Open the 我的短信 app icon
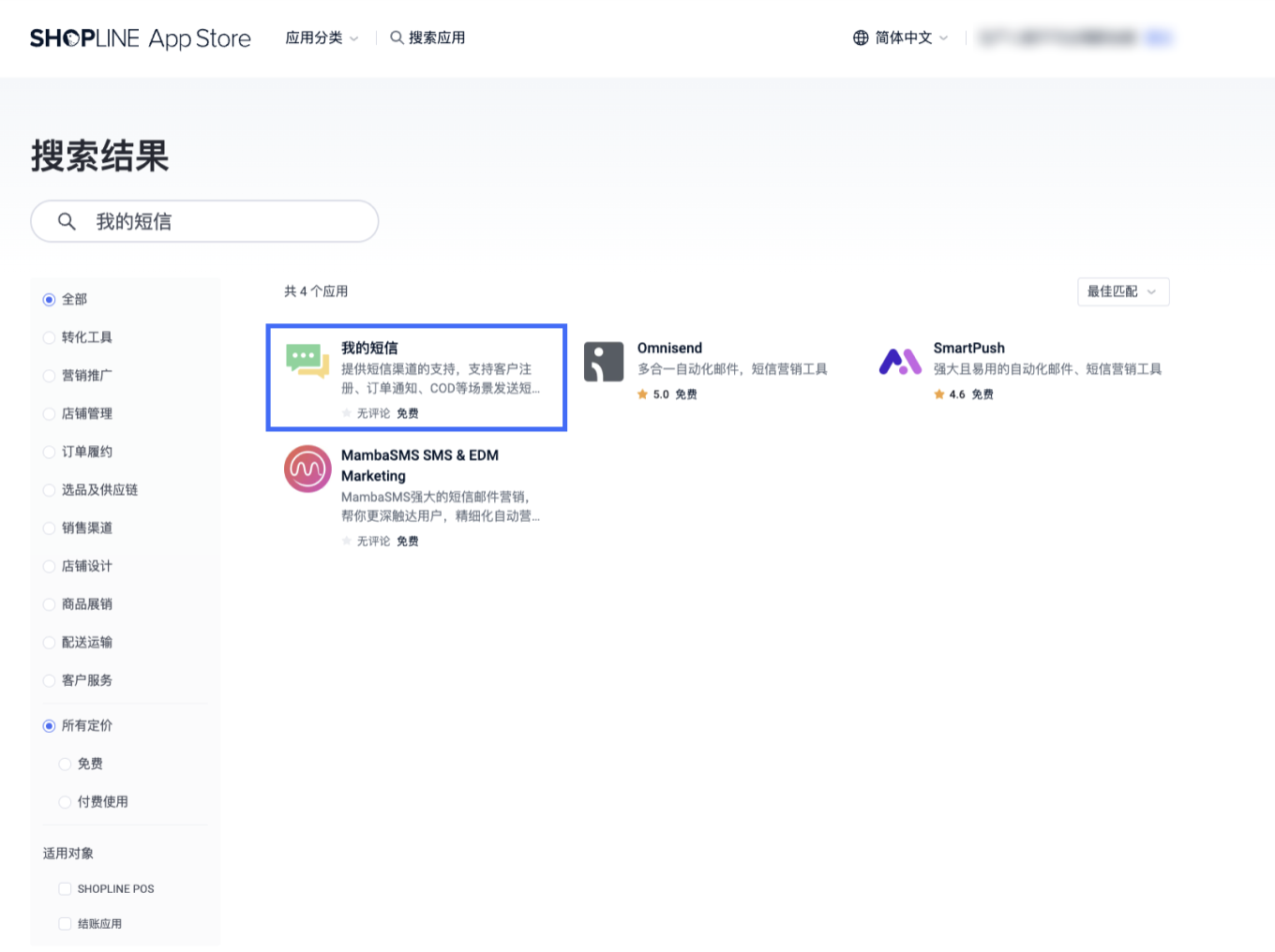 coord(307,362)
